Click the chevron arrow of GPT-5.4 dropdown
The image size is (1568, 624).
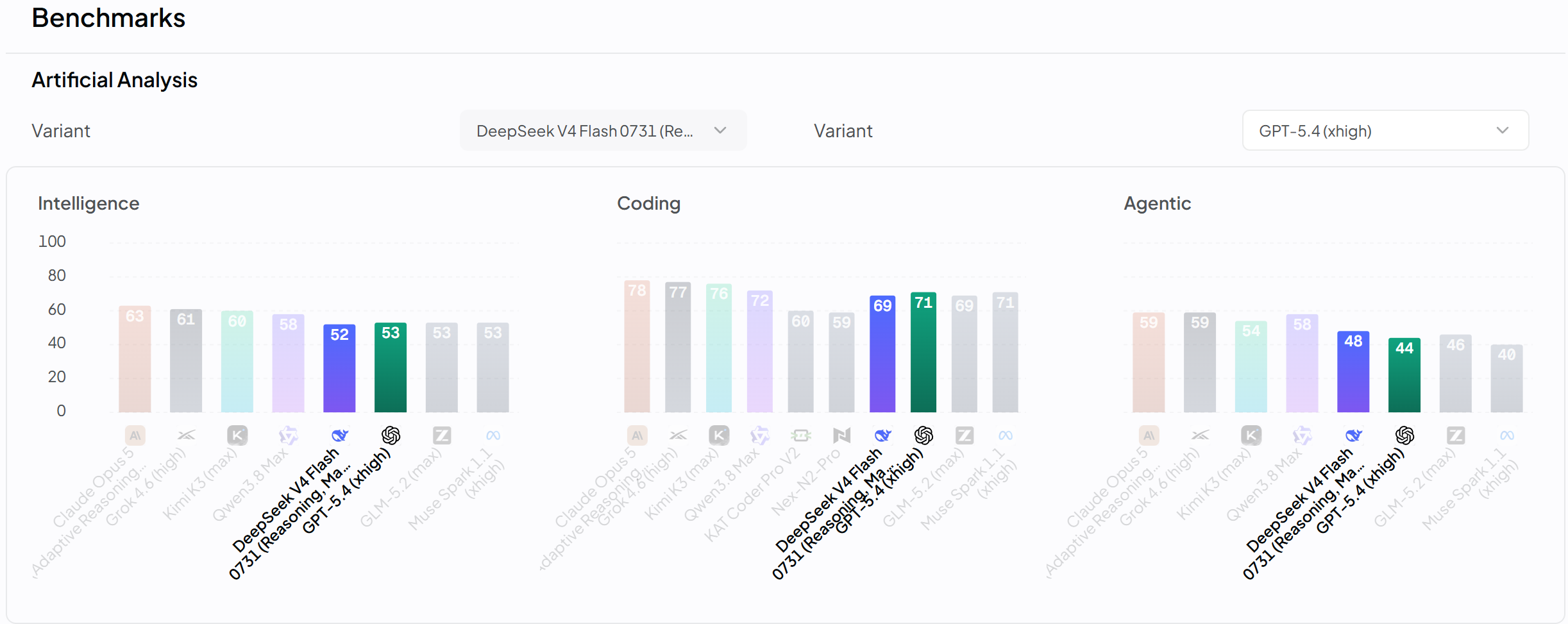coord(1503,130)
